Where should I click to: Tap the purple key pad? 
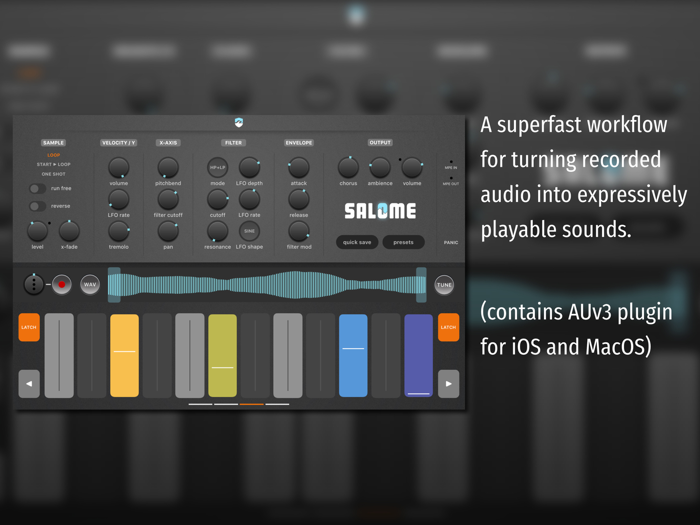418,355
